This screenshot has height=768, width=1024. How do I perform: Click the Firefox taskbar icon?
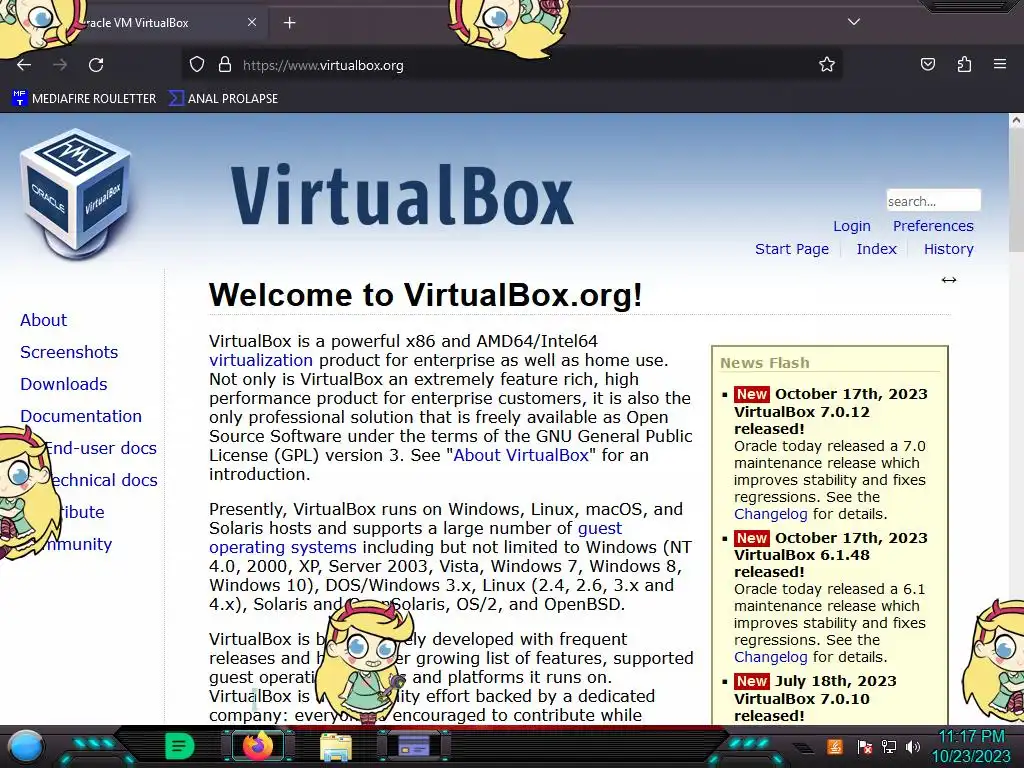(x=258, y=746)
